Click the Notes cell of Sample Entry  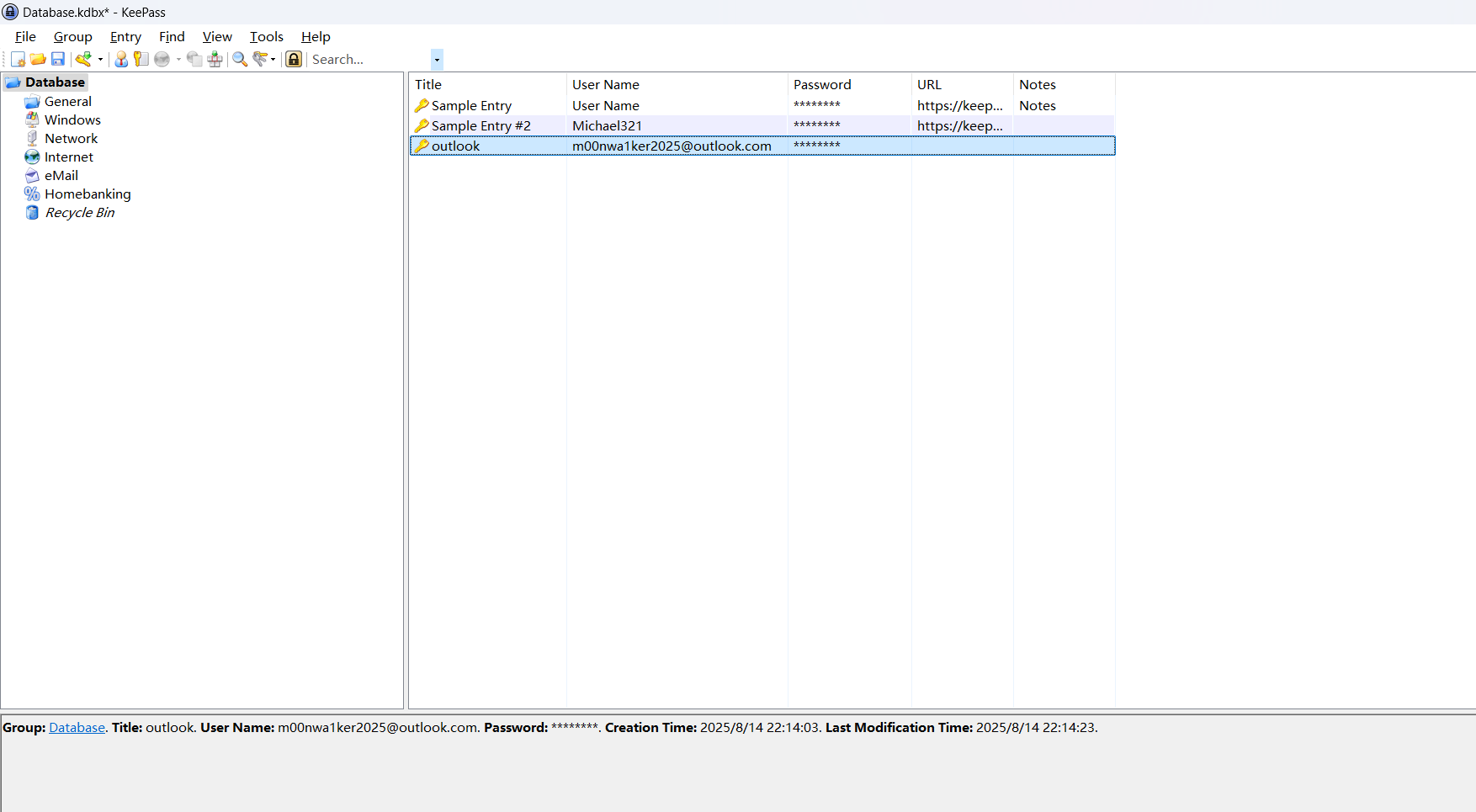1038,105
